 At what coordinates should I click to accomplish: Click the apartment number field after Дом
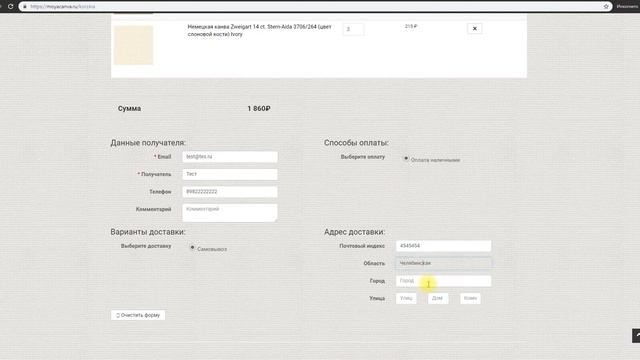tap(470, 298)
